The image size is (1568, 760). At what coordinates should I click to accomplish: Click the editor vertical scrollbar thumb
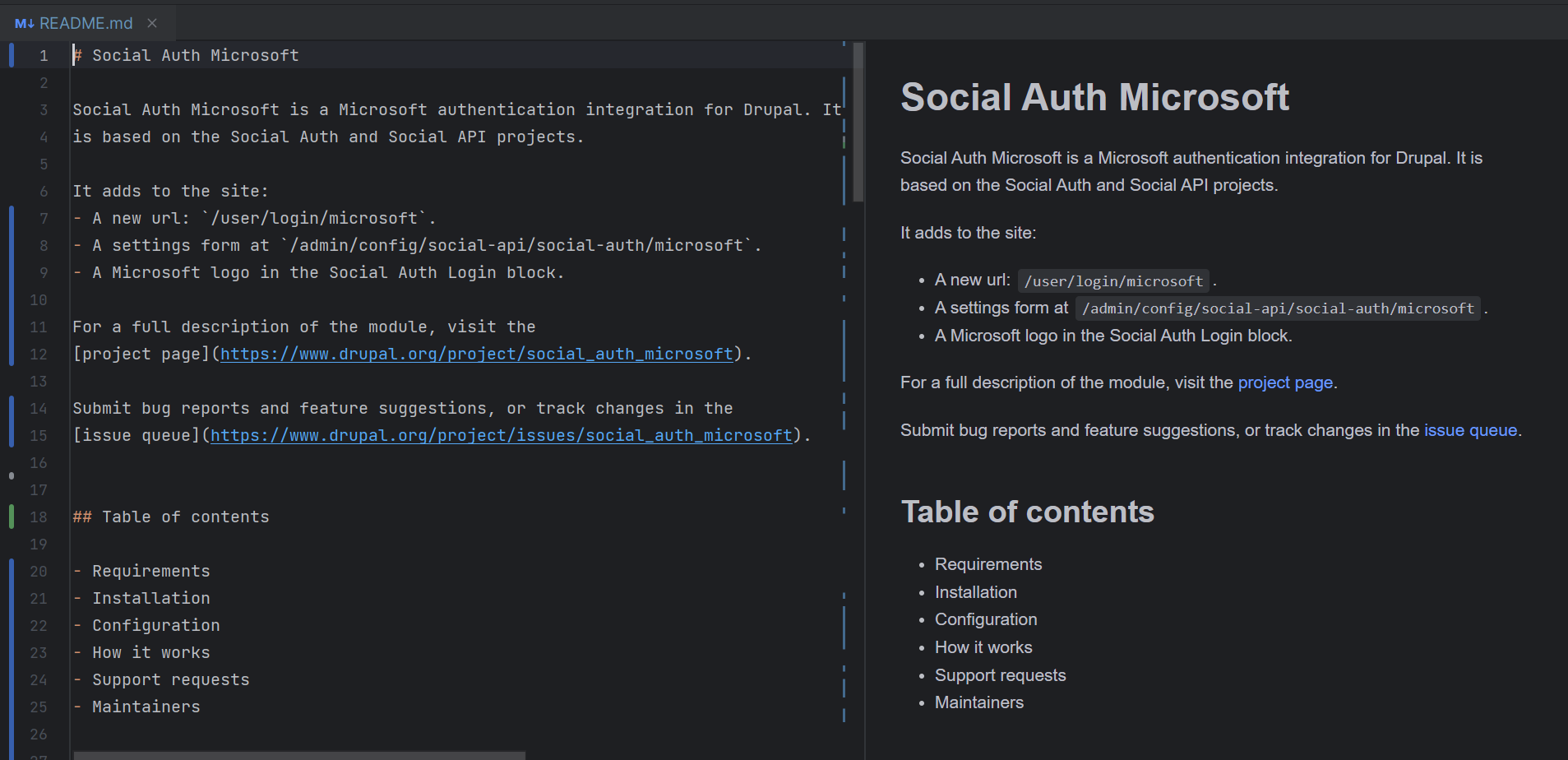click(x=858, y=122)
